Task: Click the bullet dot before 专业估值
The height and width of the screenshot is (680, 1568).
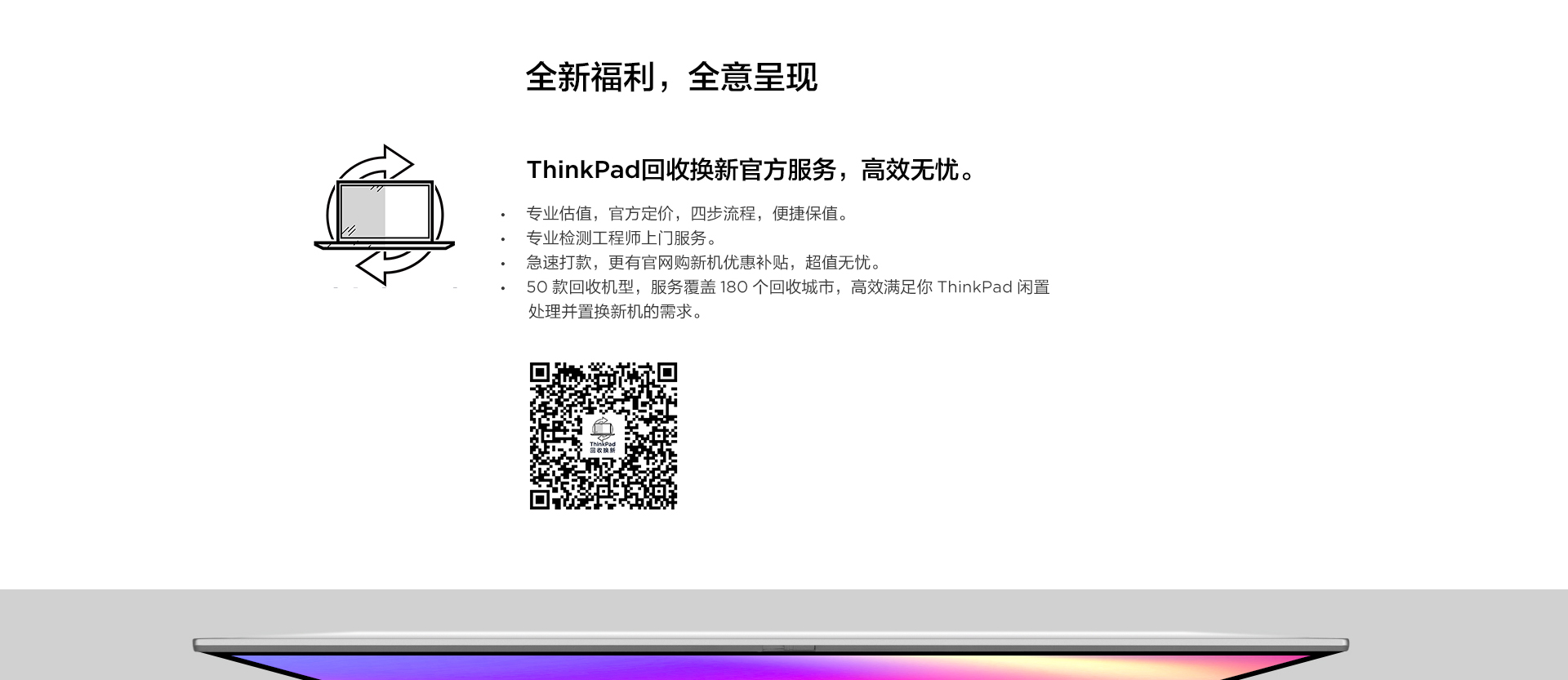Action: pos(503,216)
